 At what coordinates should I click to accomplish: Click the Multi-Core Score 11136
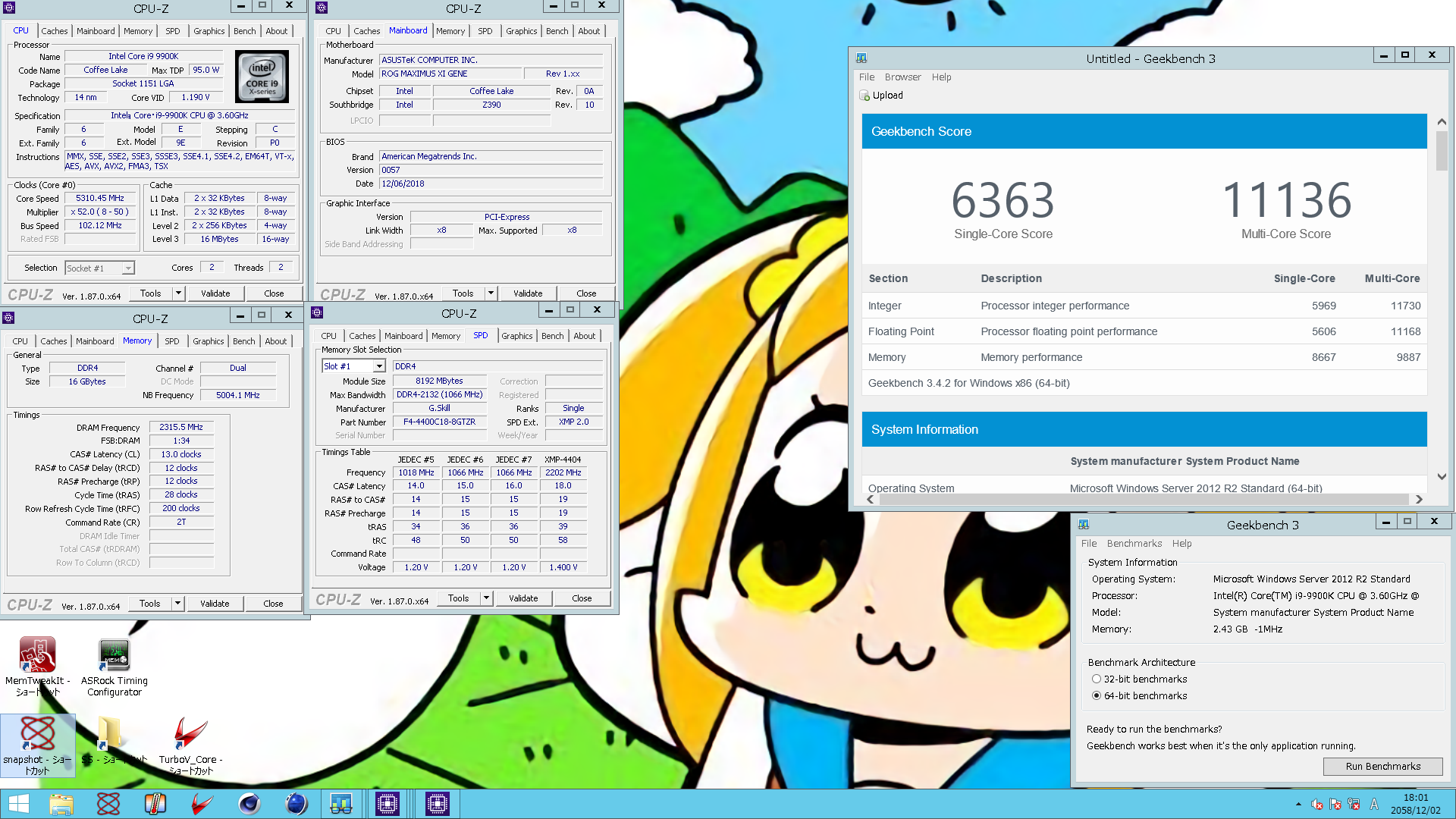(1286, 200)
